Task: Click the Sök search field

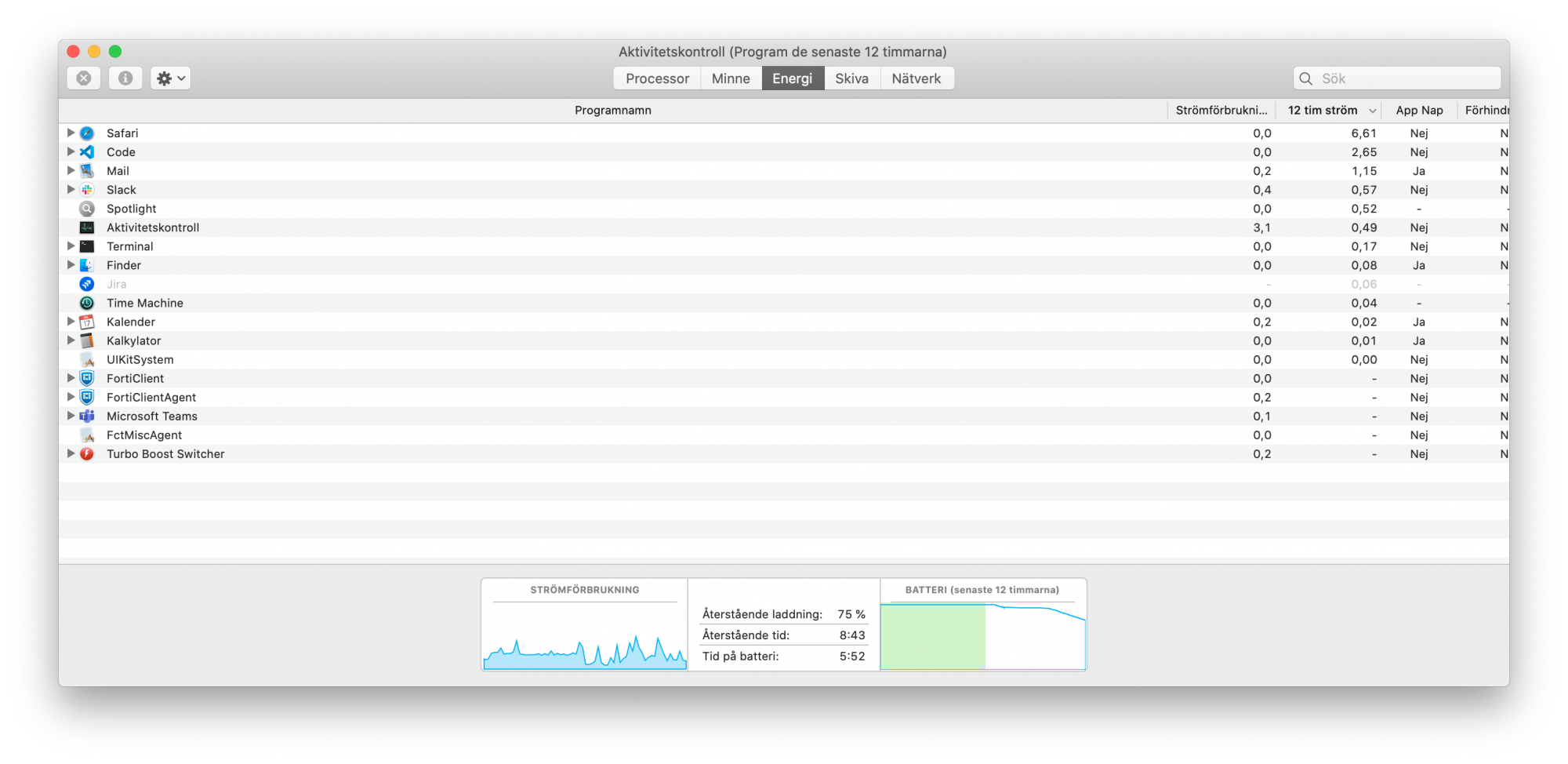Action: tap(1397, 78)
